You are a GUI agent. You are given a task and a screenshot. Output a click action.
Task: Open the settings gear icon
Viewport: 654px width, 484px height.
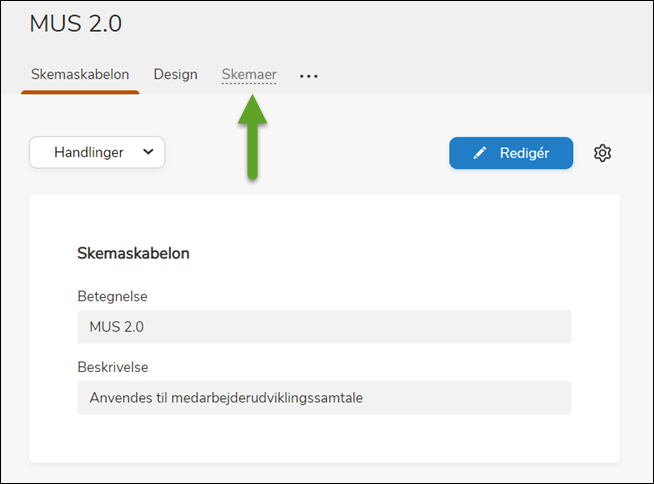pyautogui.click(x=602, y=153)
